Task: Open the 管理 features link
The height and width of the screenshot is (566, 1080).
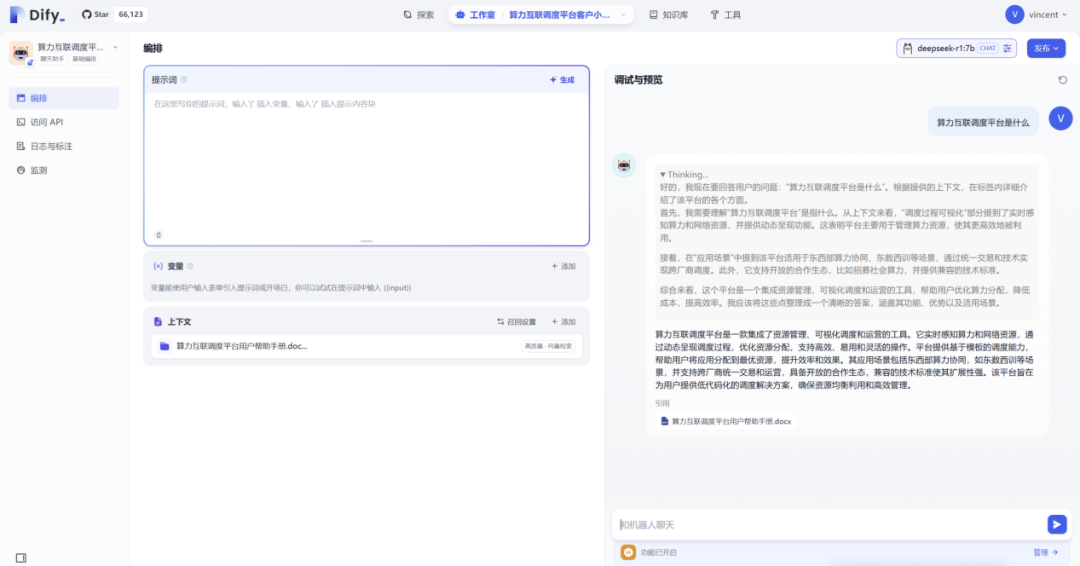Action: pos(1046,552)
